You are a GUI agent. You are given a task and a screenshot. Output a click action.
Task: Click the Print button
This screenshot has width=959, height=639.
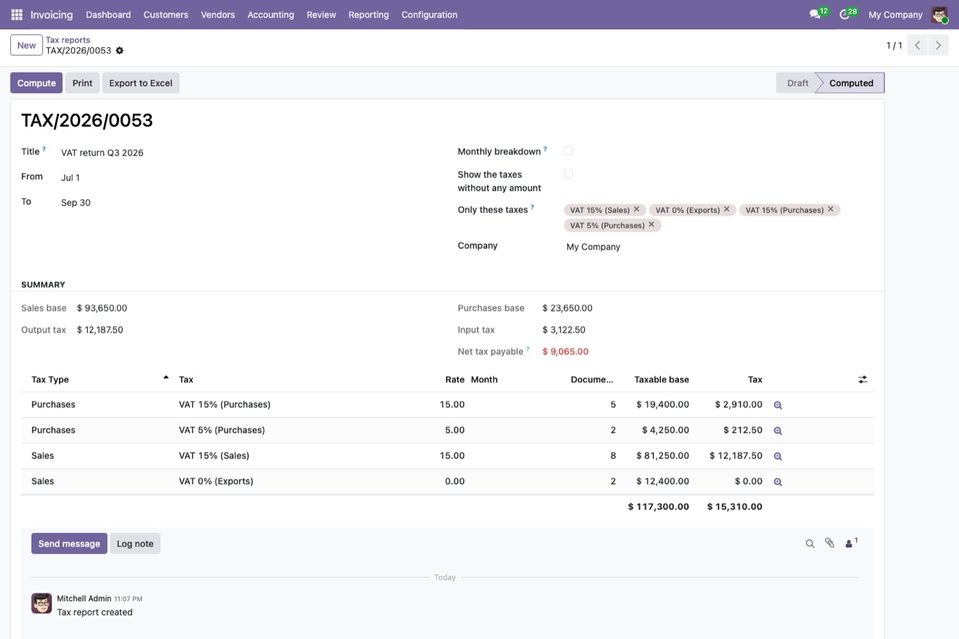click(83, 83)
